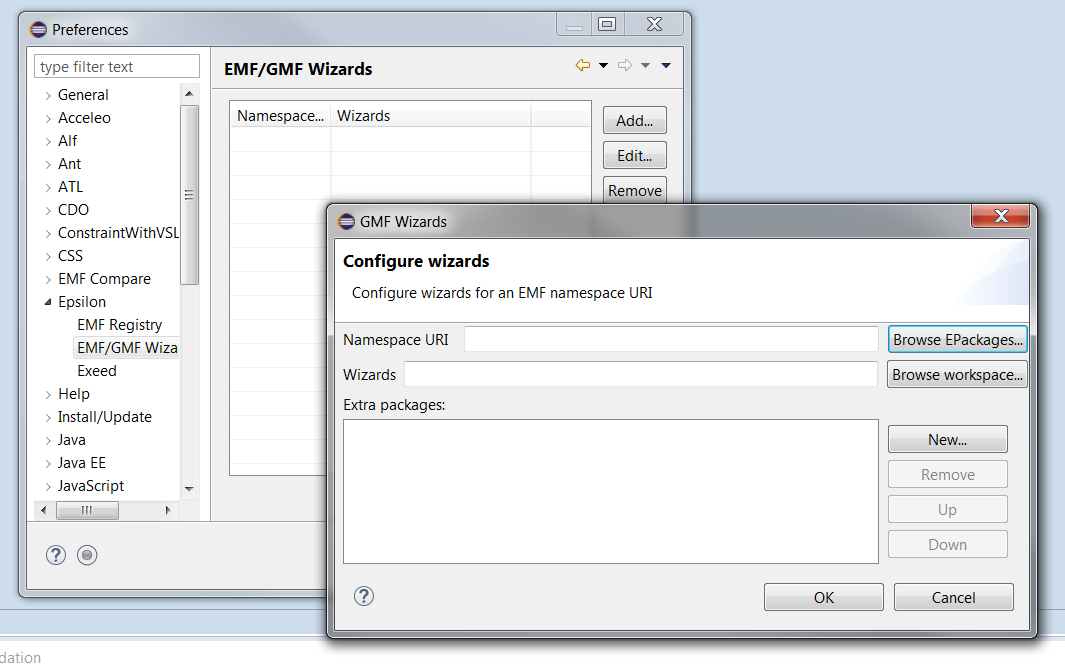Click New... button for extra packages

click(947, 439)
